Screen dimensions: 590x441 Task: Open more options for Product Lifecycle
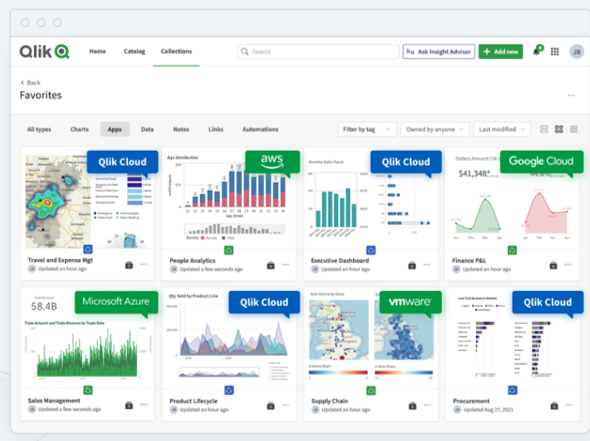286,405
